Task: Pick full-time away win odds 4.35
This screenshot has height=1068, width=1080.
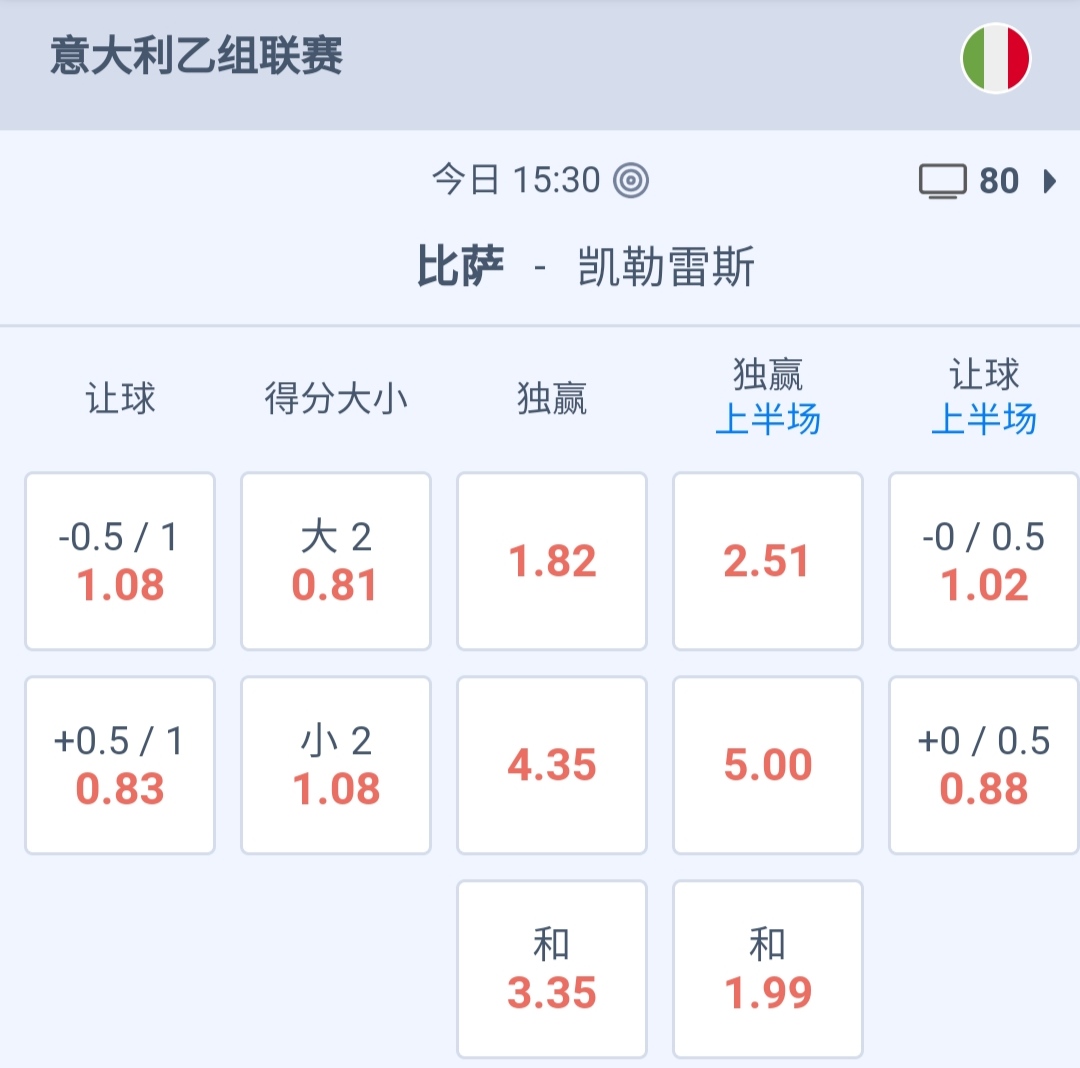Action: [552, 765]
